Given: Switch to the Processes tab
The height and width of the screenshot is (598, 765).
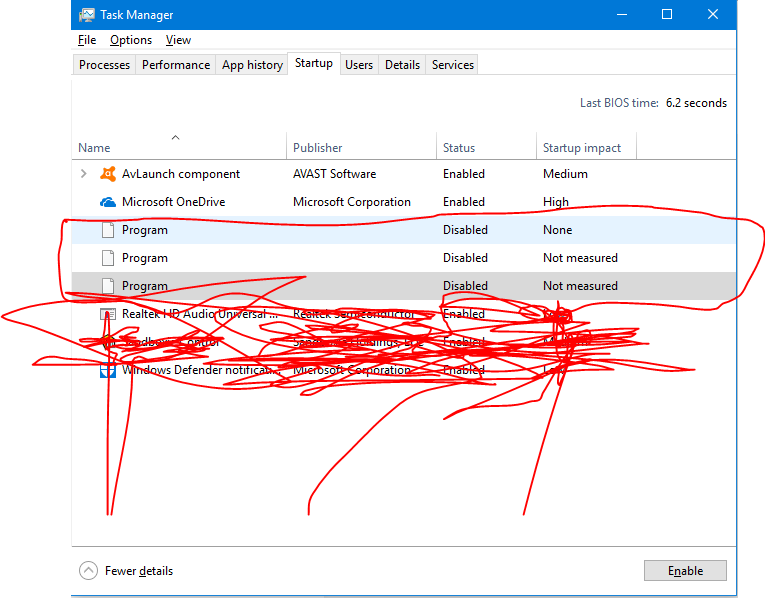Looking at the screenshot, I should [104, 65].
